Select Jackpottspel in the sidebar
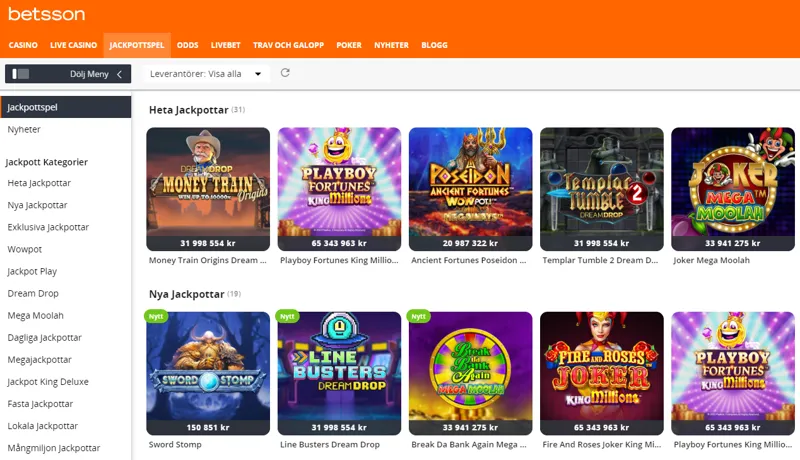Screen dimensions: 800x460 coord(66,107)
